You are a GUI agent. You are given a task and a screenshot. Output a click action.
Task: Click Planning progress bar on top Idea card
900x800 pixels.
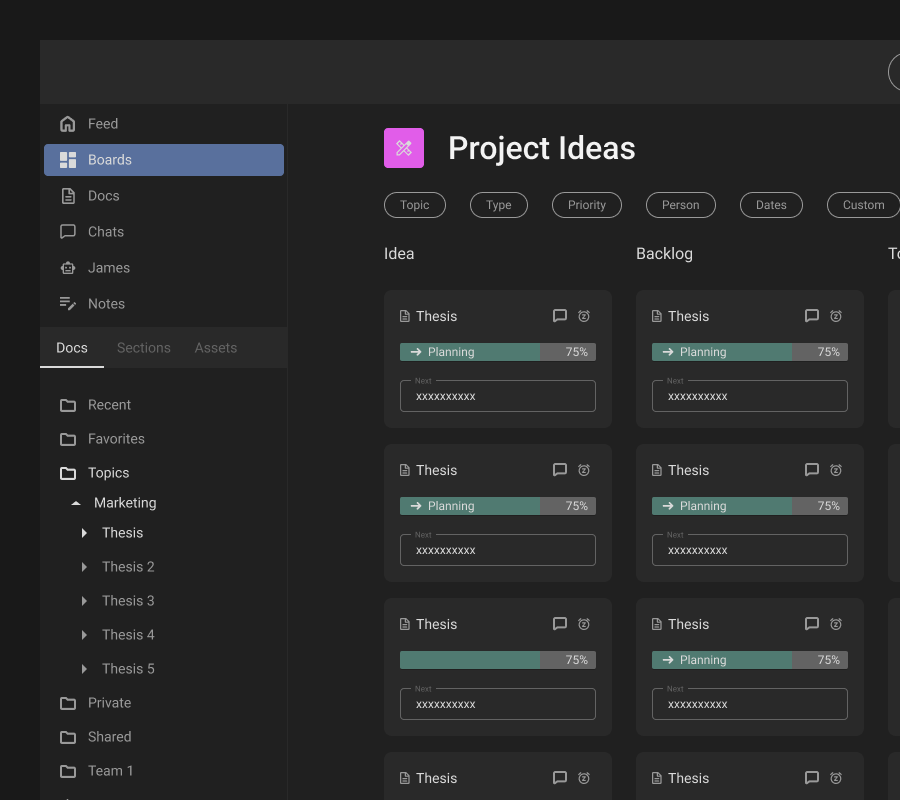[498, 352]
